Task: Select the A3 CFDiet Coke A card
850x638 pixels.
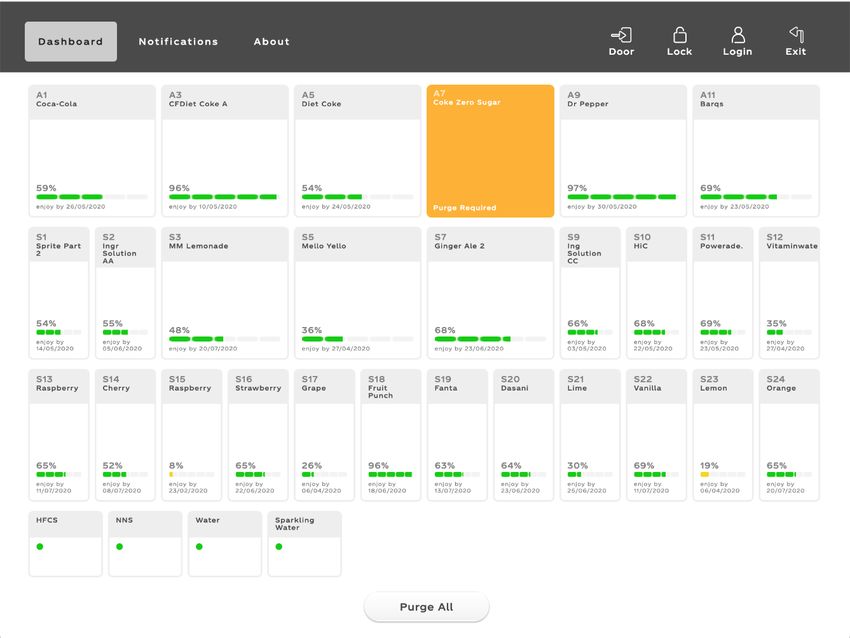Action: click(225, 151)
